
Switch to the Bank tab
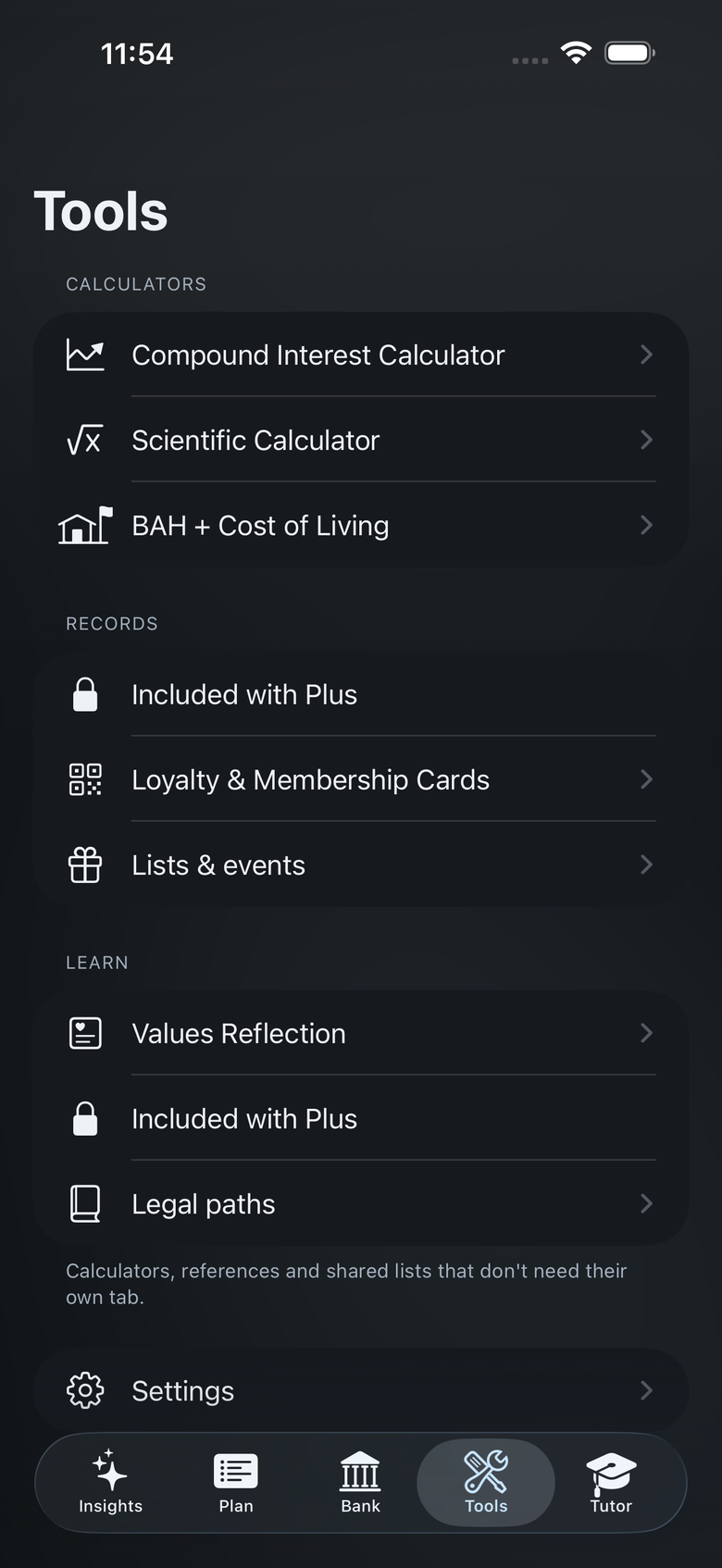tap(361, 1482)
